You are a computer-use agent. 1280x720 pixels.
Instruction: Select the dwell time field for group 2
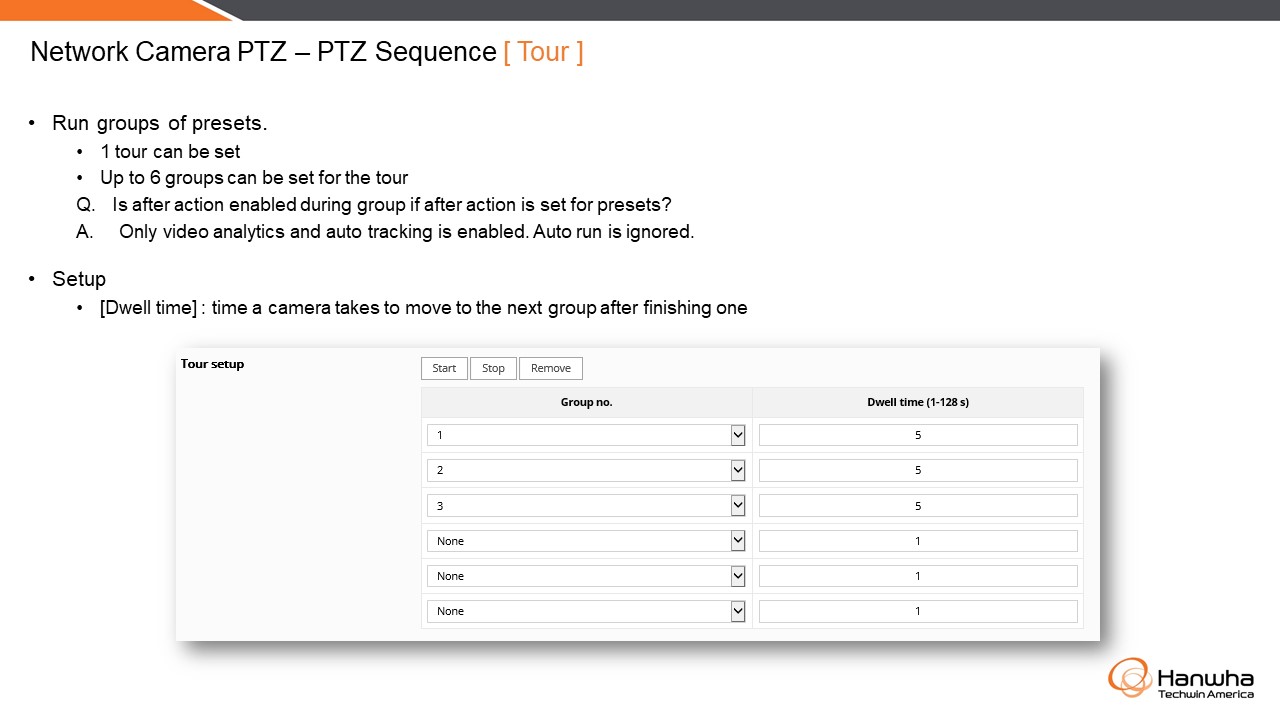coord(918,470)
